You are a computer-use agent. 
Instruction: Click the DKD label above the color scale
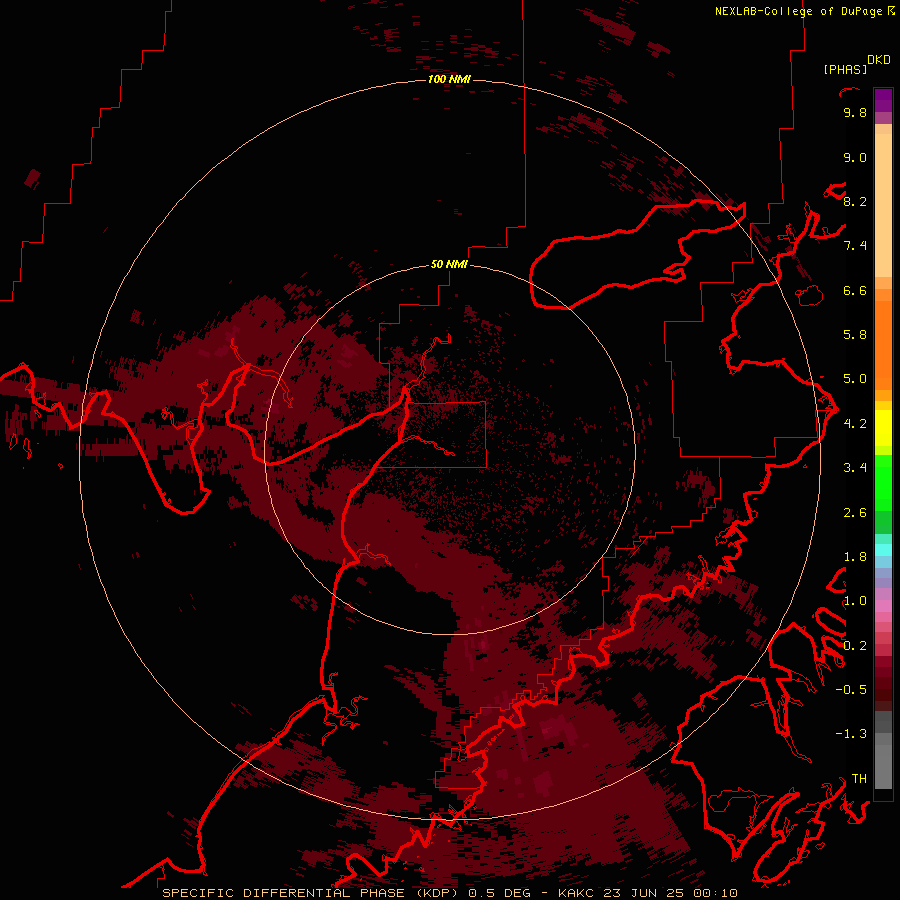[x=878, y=60]
